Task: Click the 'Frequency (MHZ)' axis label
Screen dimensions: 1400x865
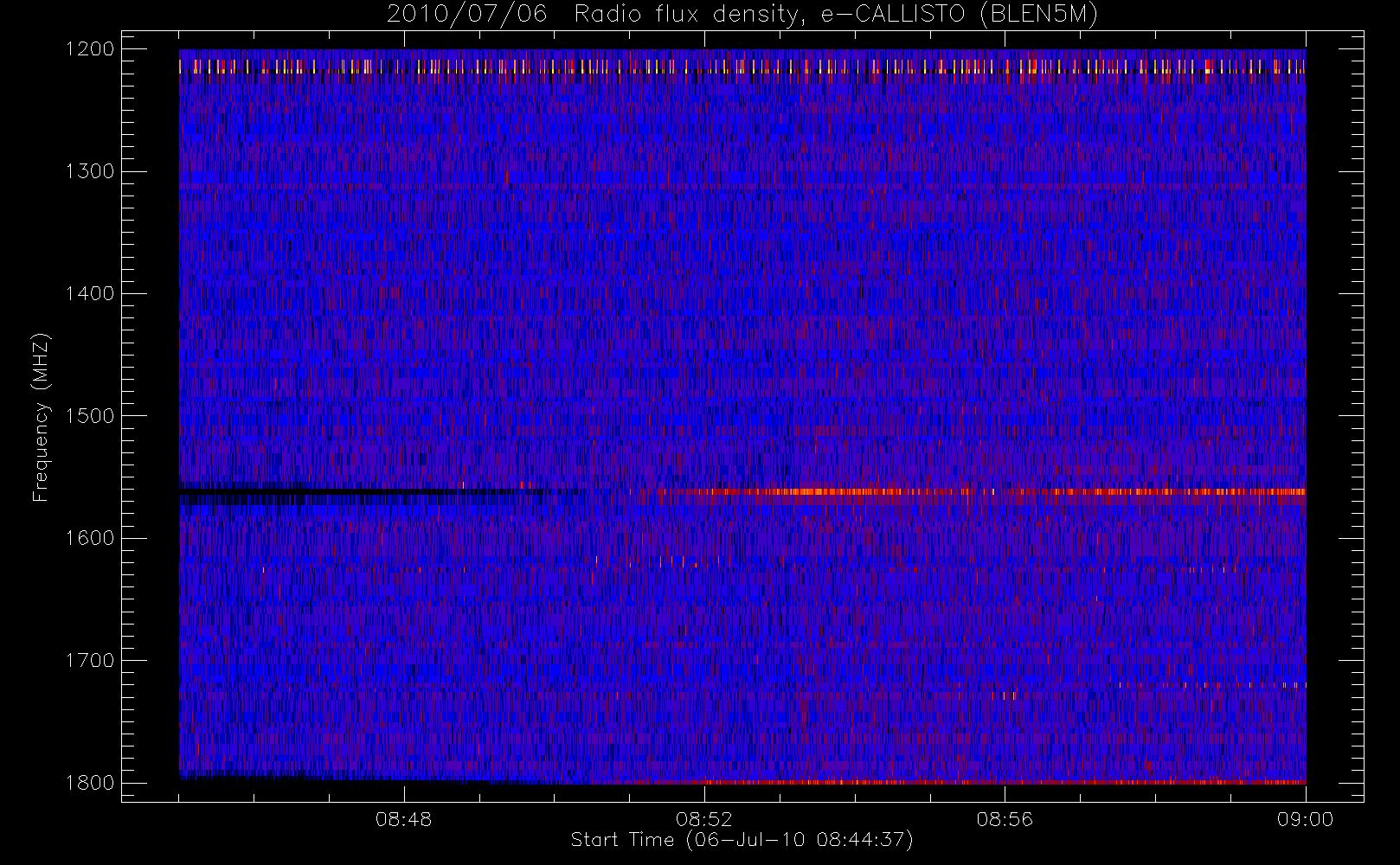Action: tap(41, 417)
